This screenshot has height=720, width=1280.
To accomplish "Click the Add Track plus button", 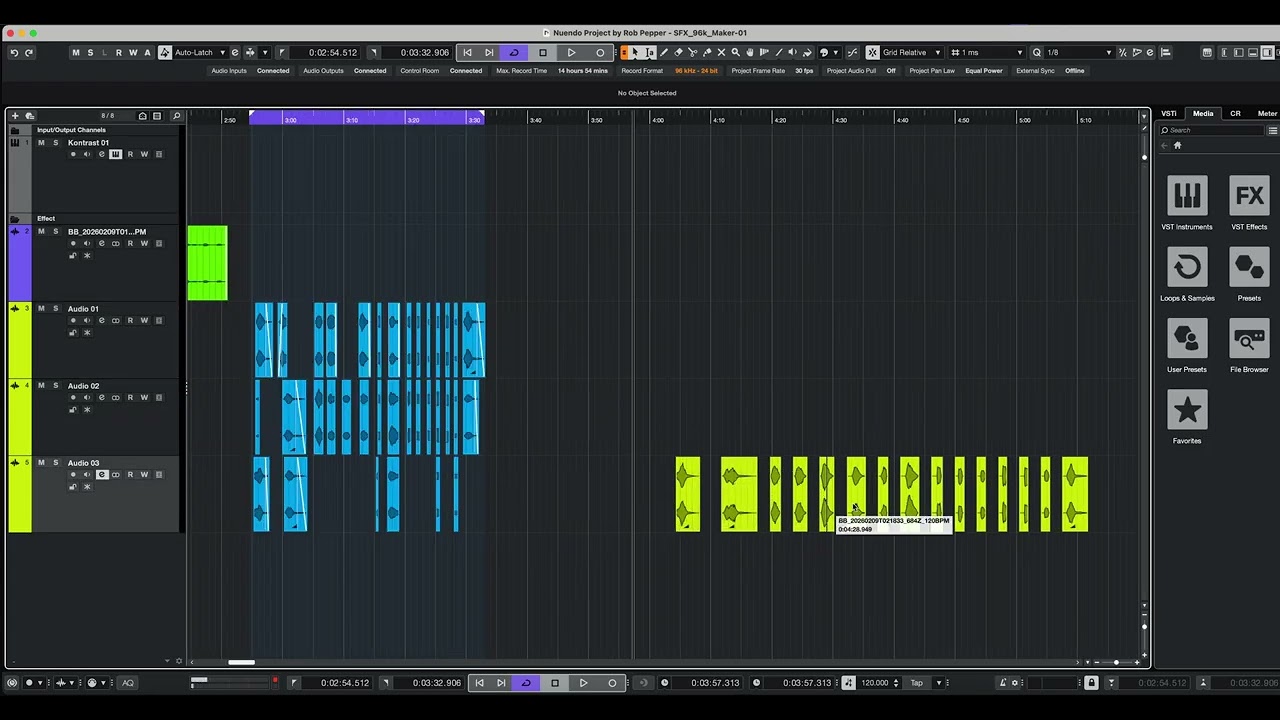I will (15, 116).
